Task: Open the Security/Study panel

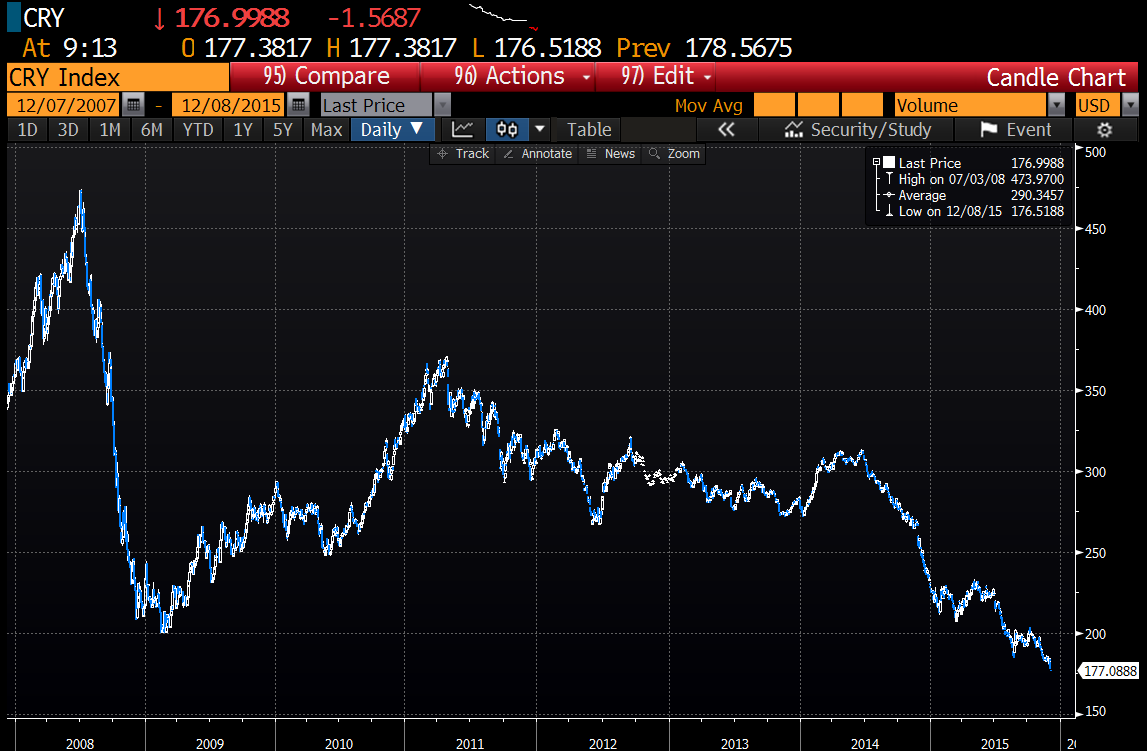Action: pyautogui.click(x=858, y=129)
